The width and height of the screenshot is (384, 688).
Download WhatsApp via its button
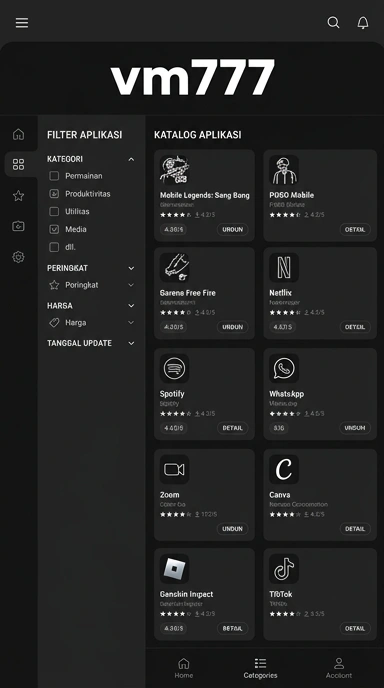coord(355,428)
